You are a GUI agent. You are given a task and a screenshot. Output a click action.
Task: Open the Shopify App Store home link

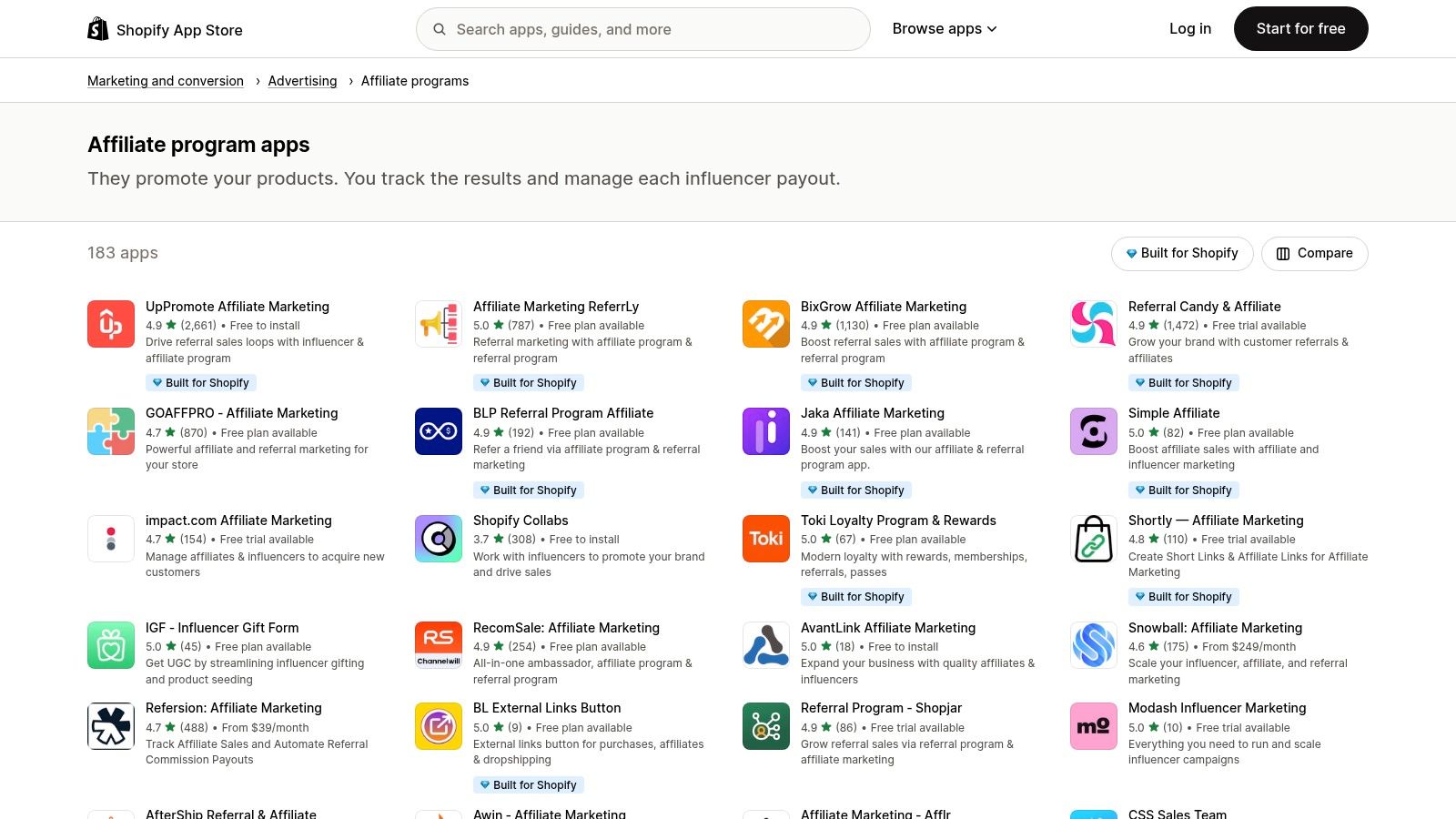[166, 30]
